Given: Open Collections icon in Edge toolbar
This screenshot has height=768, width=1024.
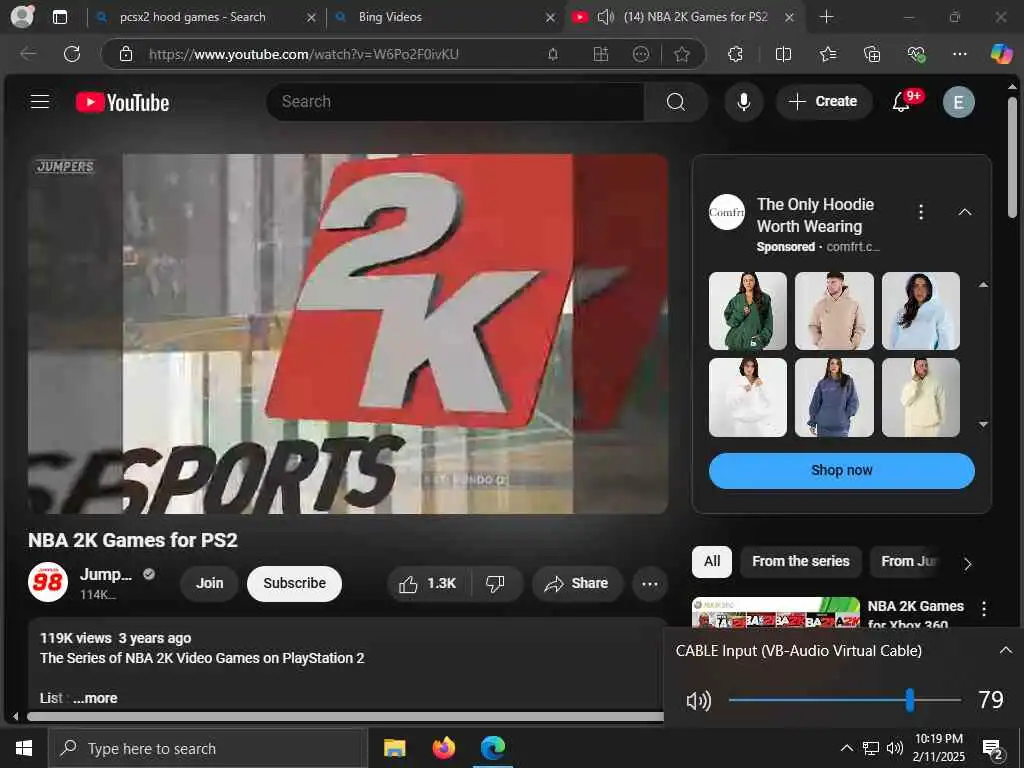Looking at the screenshot, I should tap(872, 54).
